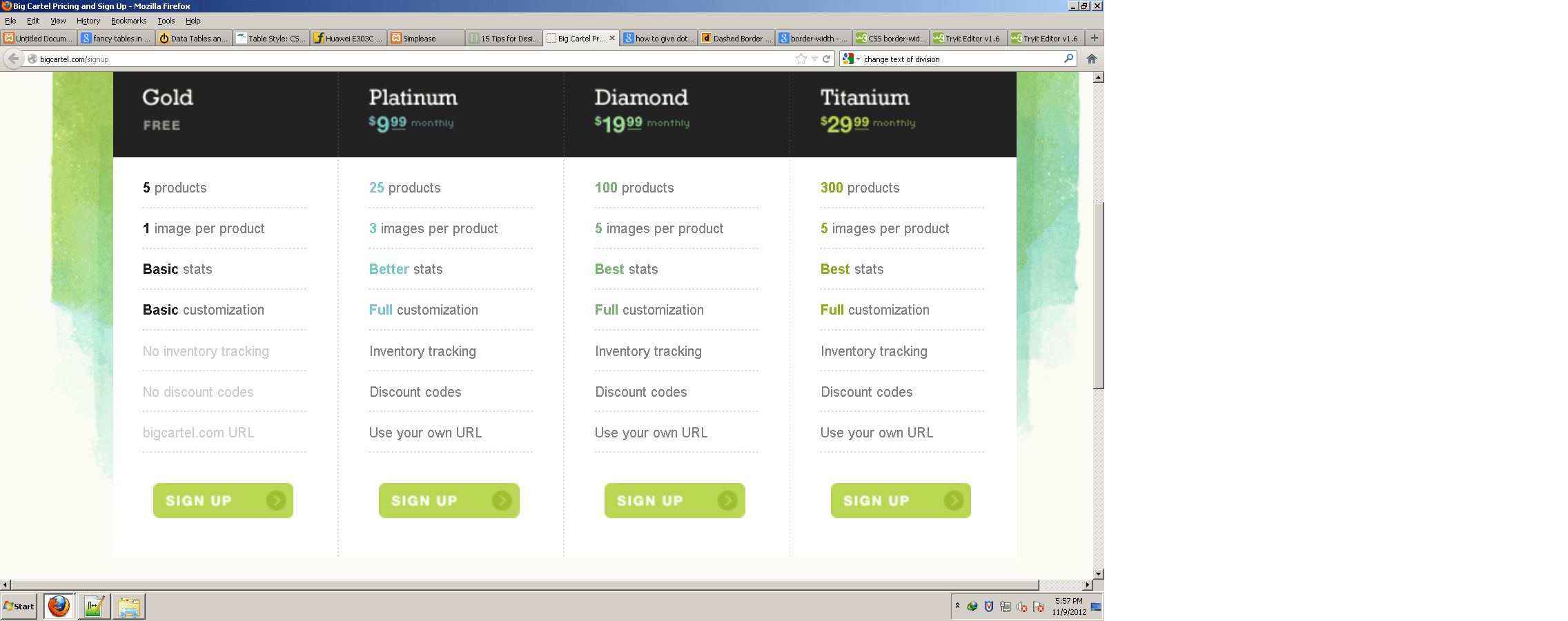Open the Bookmarks menu
Viewport: 1568px width, 621px height.
[128, 21]
